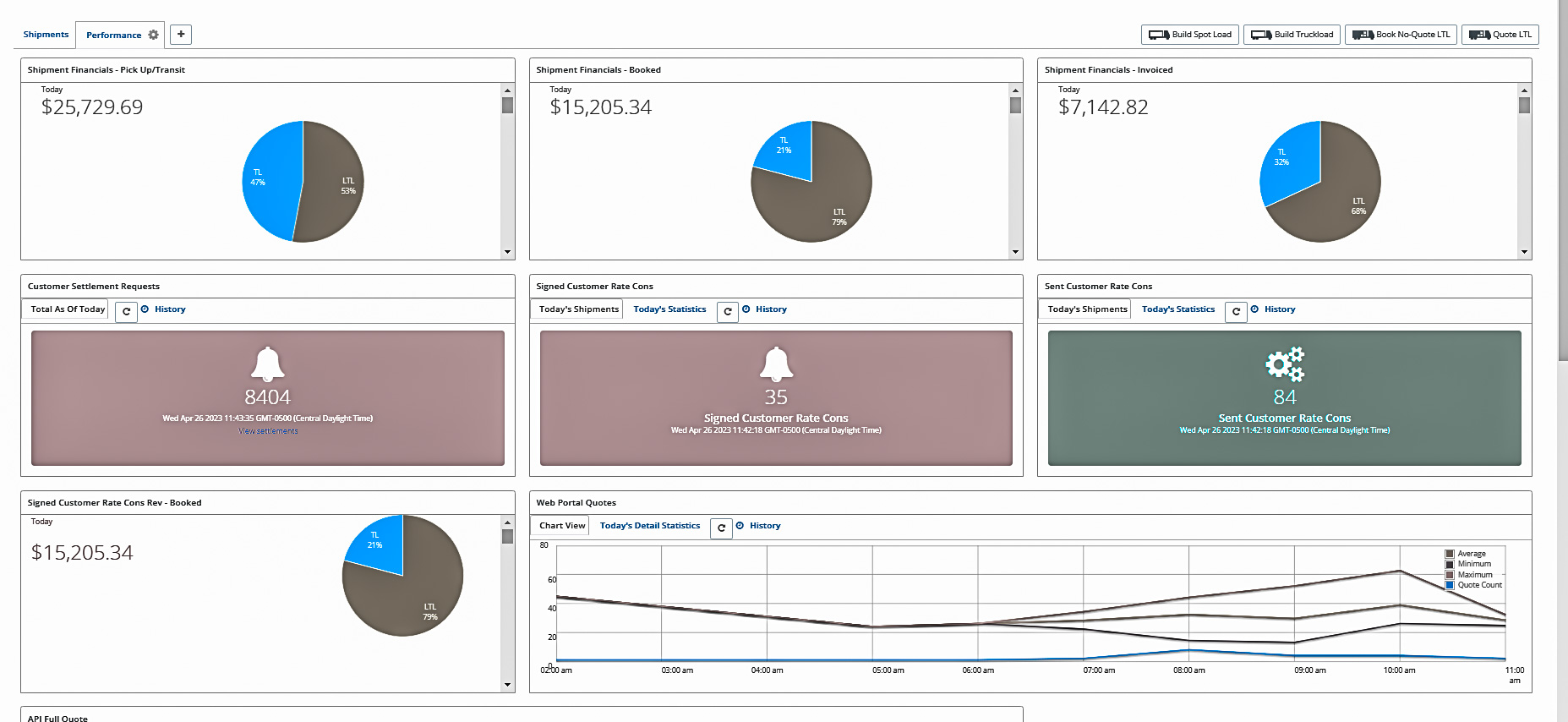Add a new dashboard tab with plus
The image size is (1568, 722).
pos(181,35)
